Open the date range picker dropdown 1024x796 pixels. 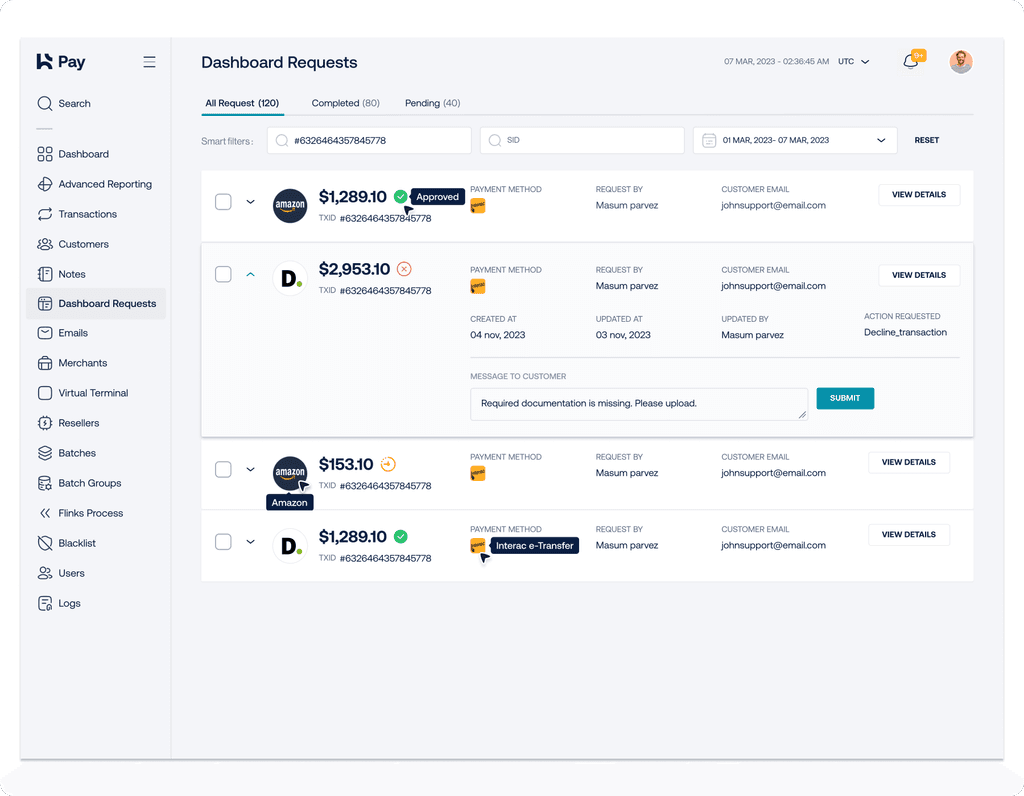(794, 140)
